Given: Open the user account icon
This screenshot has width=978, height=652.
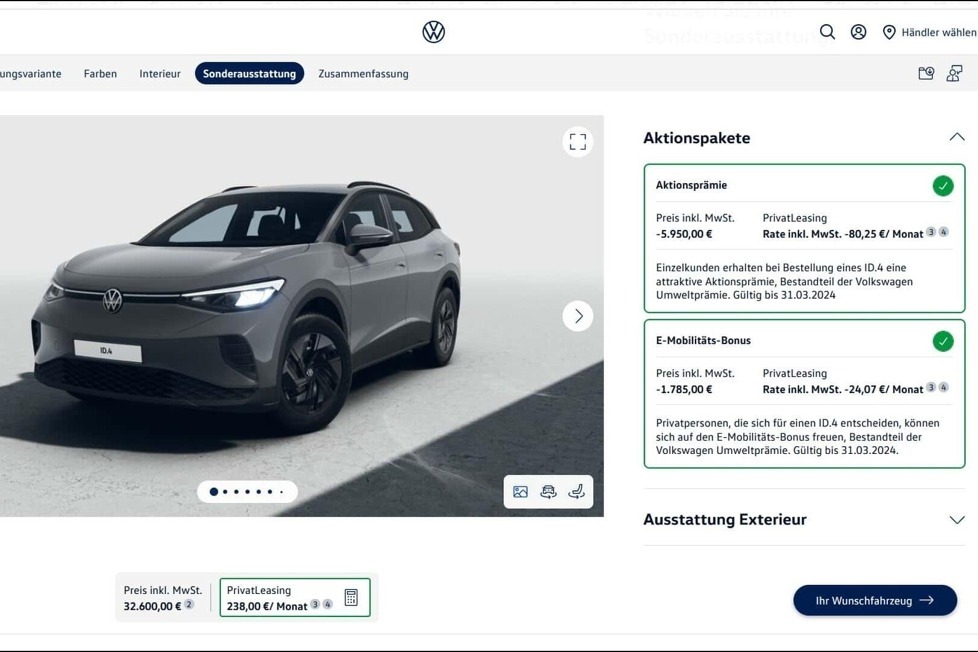Looking at the screenshot, I should (x=858, y=32).
